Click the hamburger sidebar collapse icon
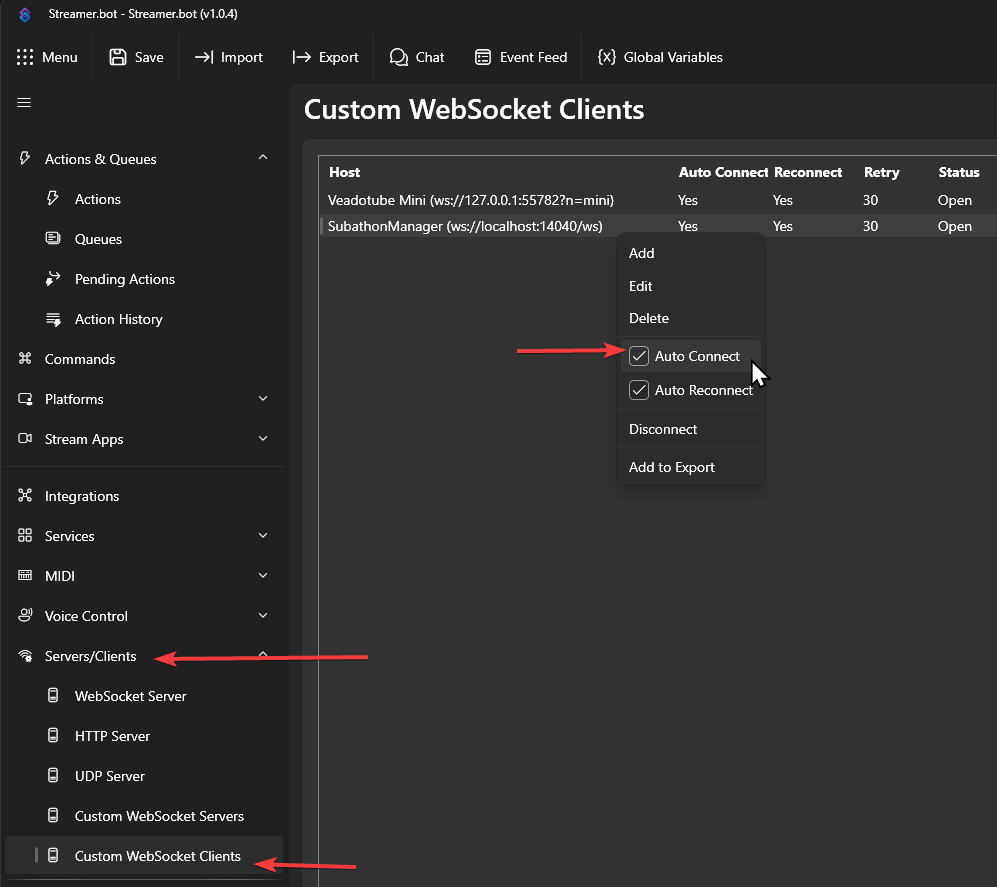The image size is (997, 887). tap(25, 102)
